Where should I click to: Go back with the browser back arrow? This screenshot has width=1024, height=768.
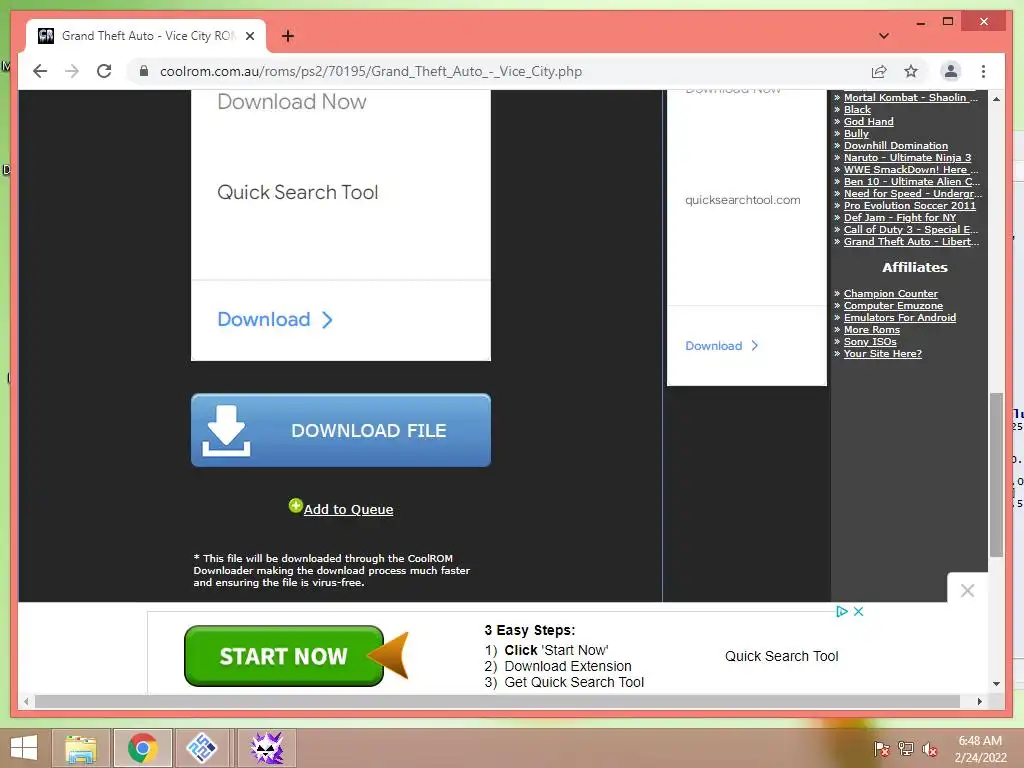point(40,71)
